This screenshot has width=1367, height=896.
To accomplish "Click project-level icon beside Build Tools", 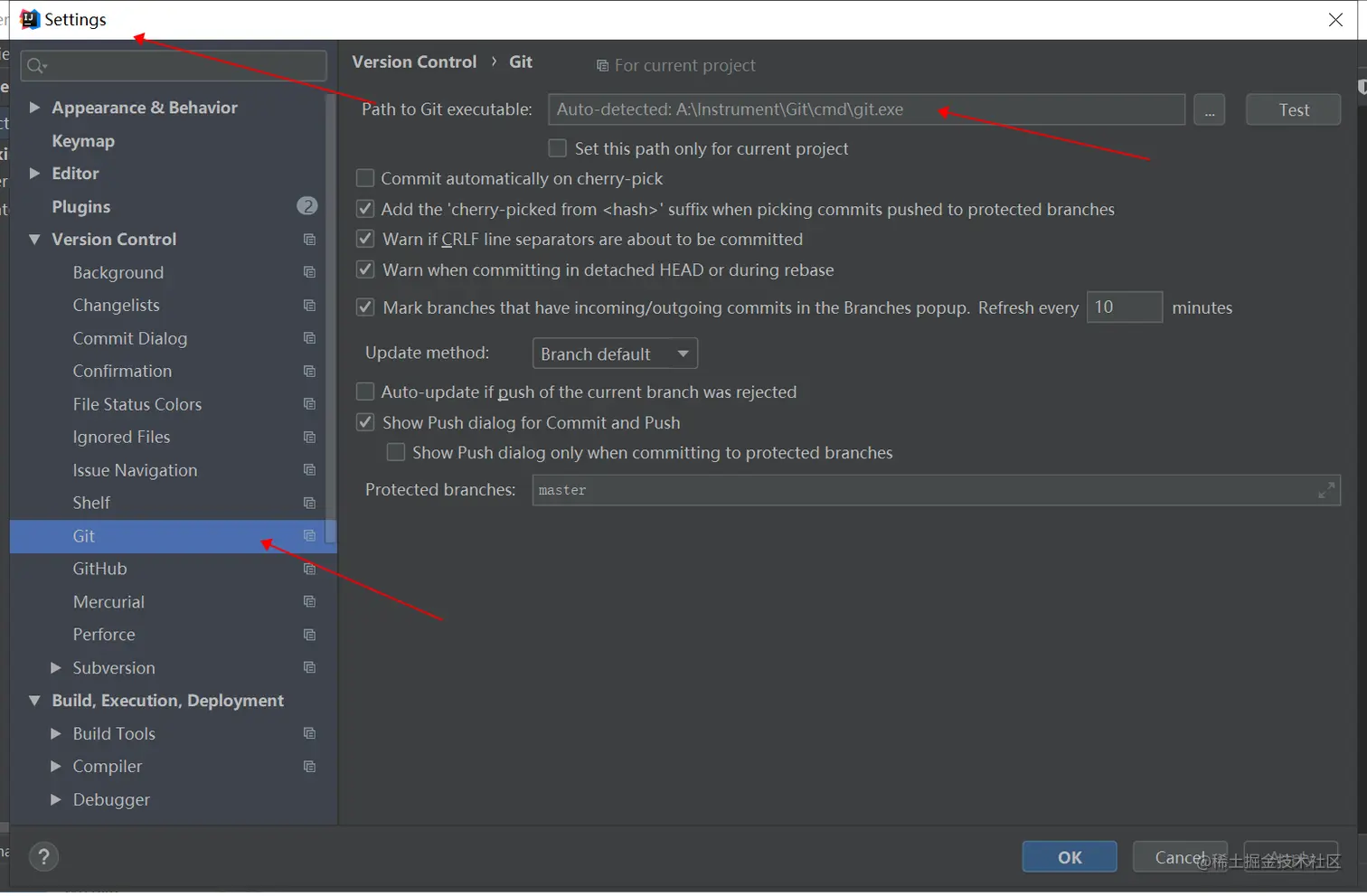I will [309, 733].
